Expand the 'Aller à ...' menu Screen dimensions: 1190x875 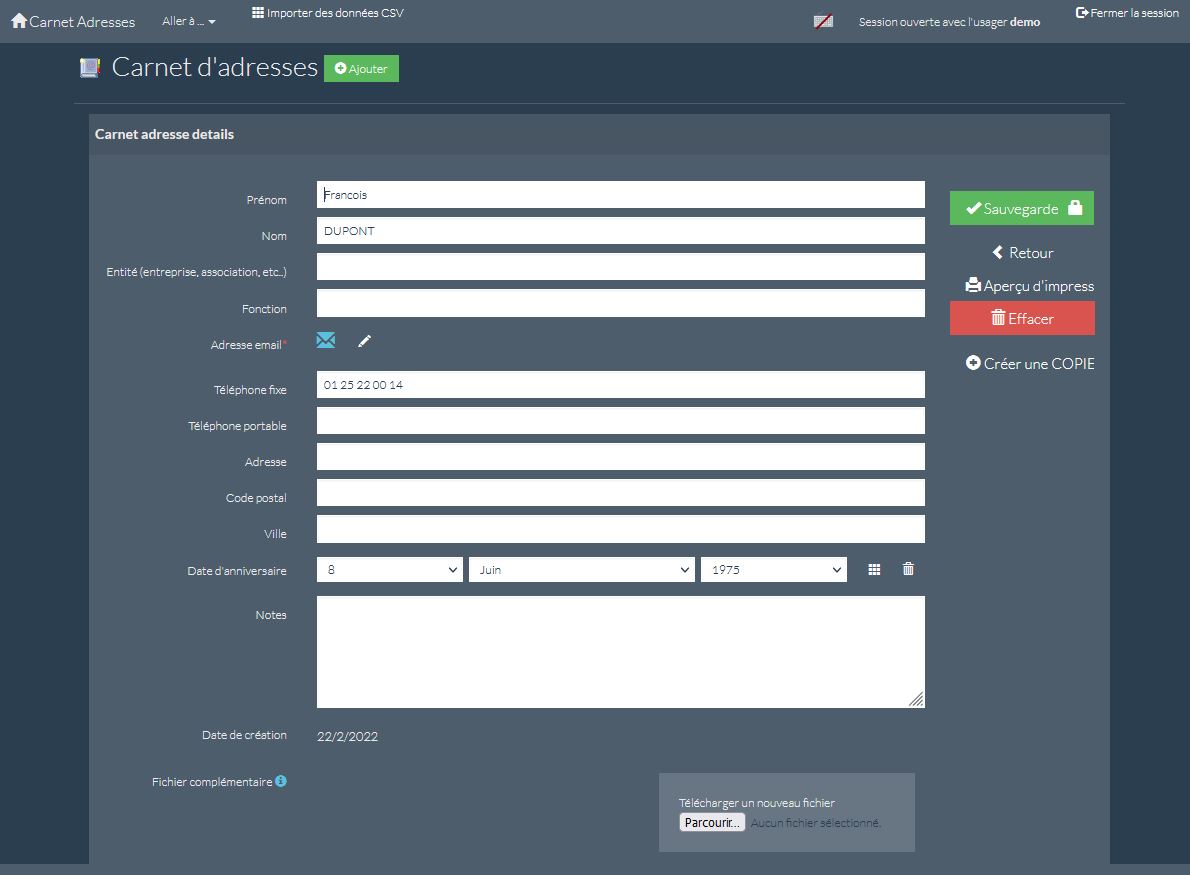[188, 21]
